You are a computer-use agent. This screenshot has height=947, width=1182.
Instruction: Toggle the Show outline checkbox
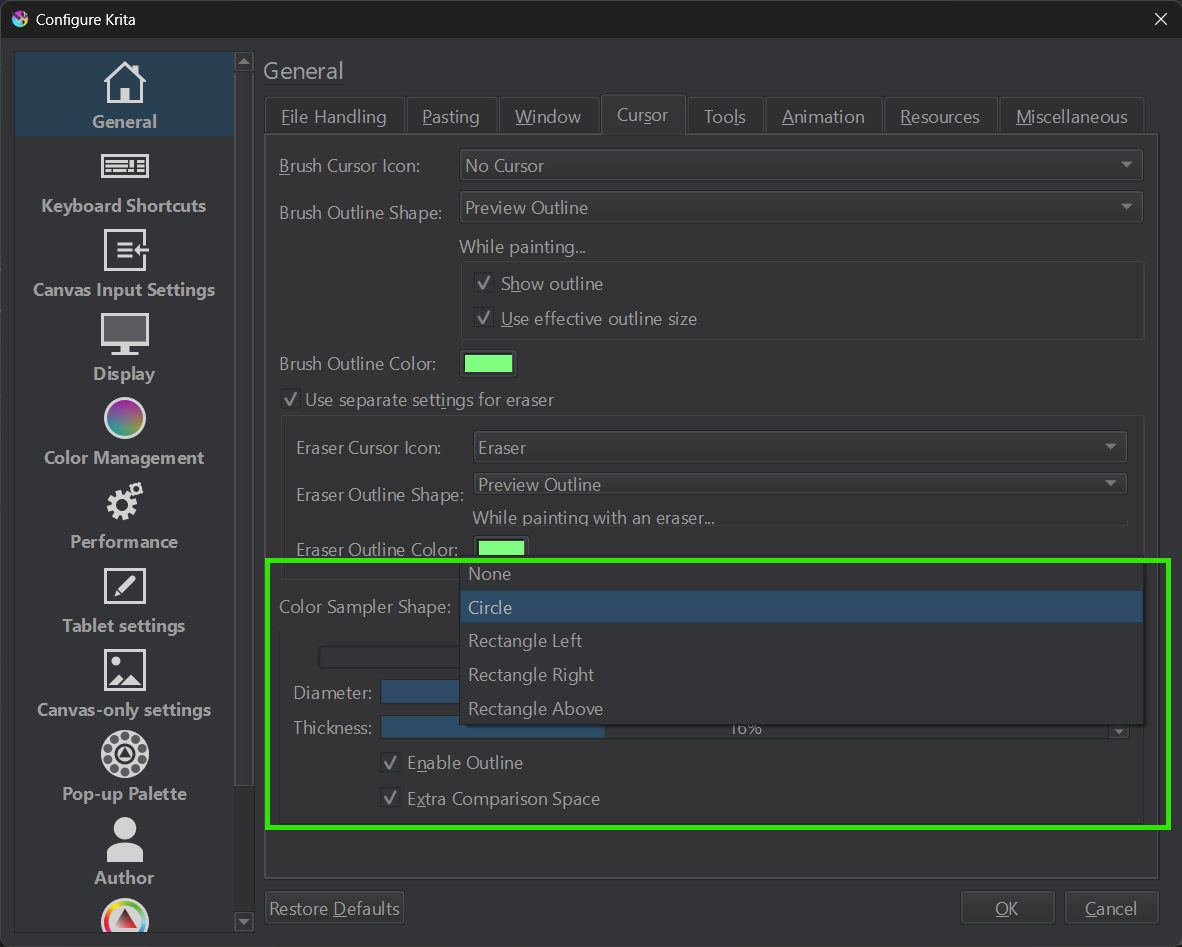[484, 284]
